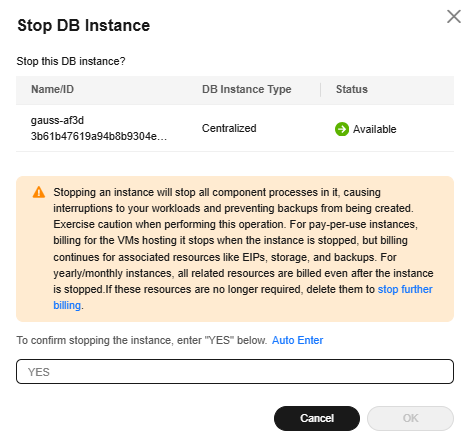Click the column divider before Status

[320, 90]
